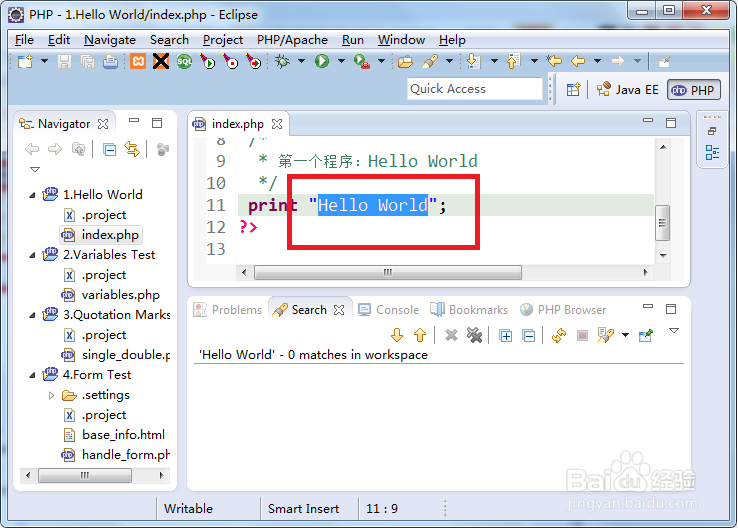Viewport: 738px width, 530px height.
Task: Click the green SQL toolbar icon
Action: click(184, 61)
